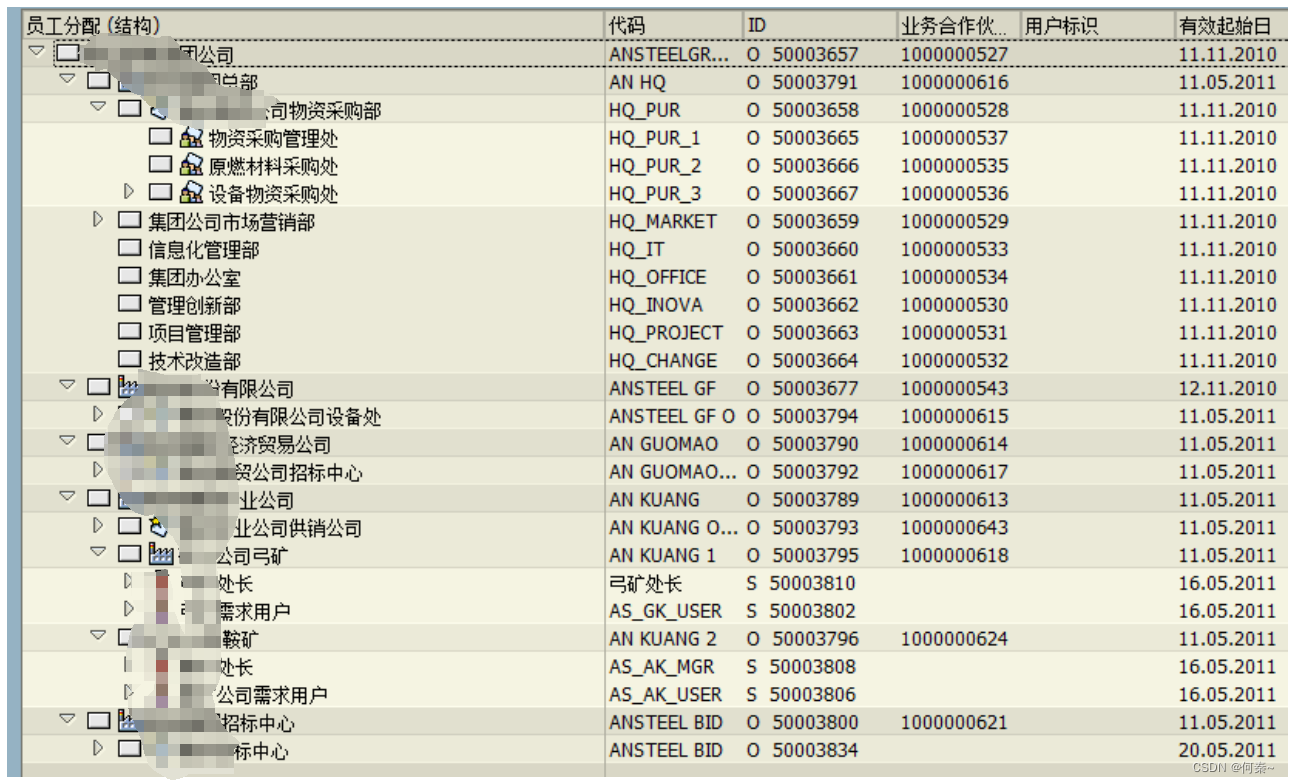This screenshot has width=1290, height=783.
Task: Select the 原燃材料采购处 tree node
Action: pyautogui.click(x=273, y=165)
